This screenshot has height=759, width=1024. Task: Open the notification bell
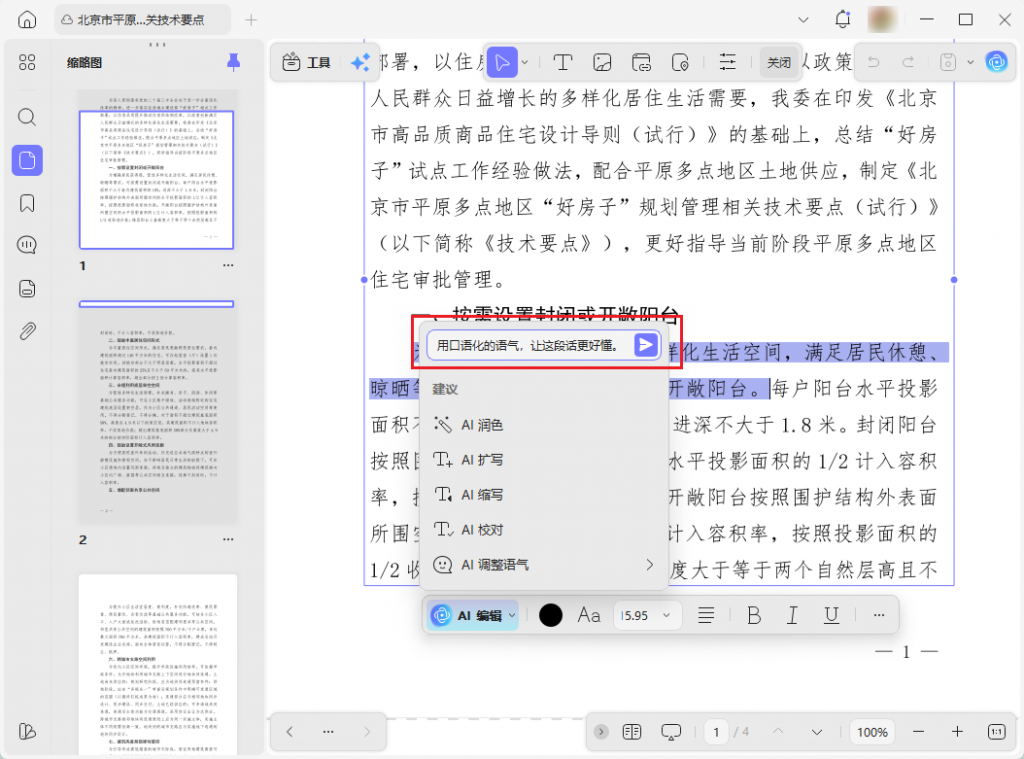pos(843,20)
